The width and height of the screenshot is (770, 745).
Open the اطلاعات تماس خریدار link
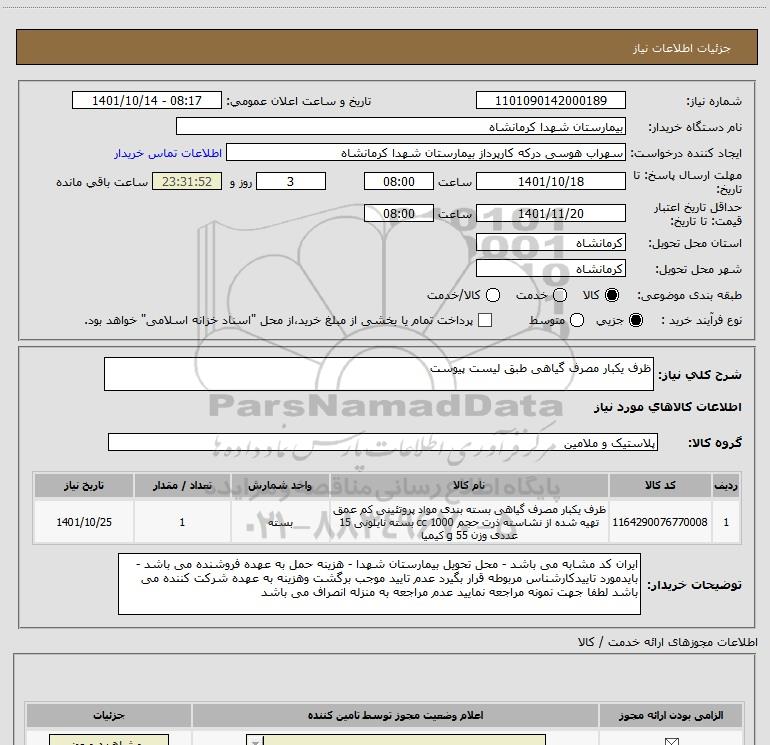coord(168,153)
